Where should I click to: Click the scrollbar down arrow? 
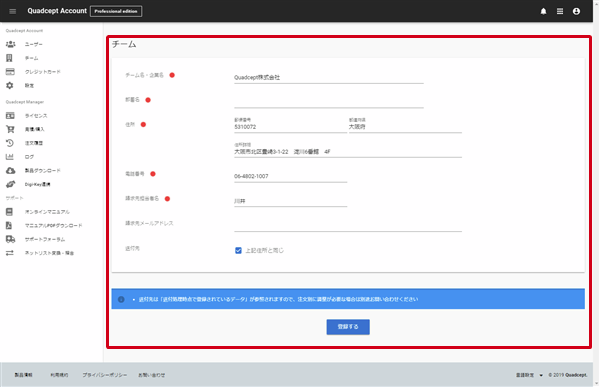click(597, 383)
